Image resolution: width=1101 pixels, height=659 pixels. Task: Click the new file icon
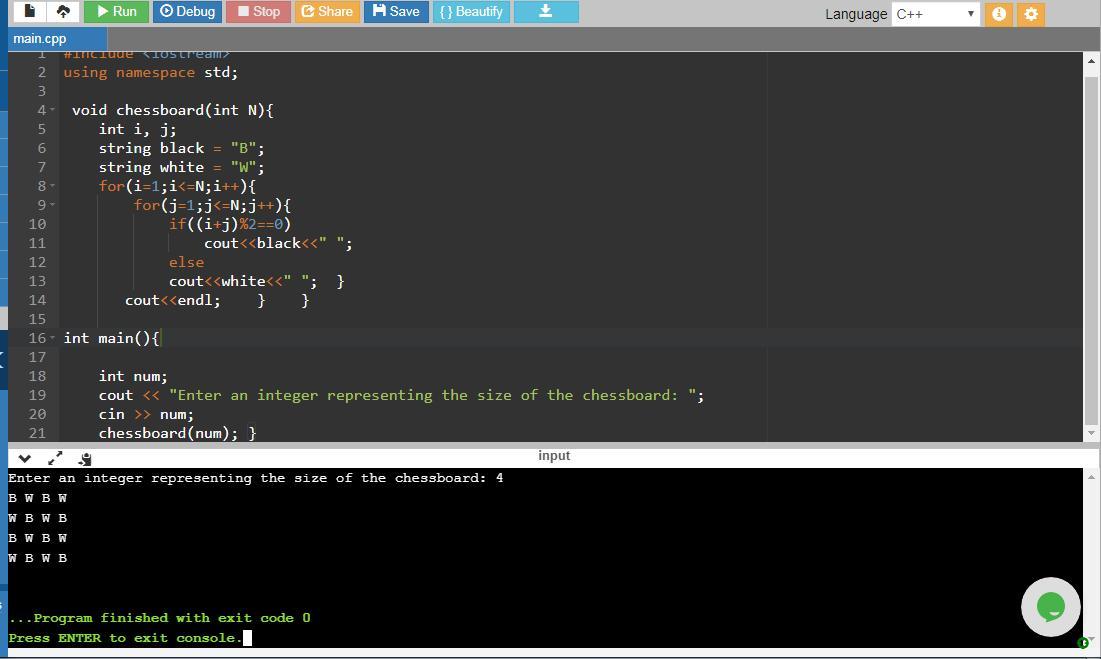[30, 11]
